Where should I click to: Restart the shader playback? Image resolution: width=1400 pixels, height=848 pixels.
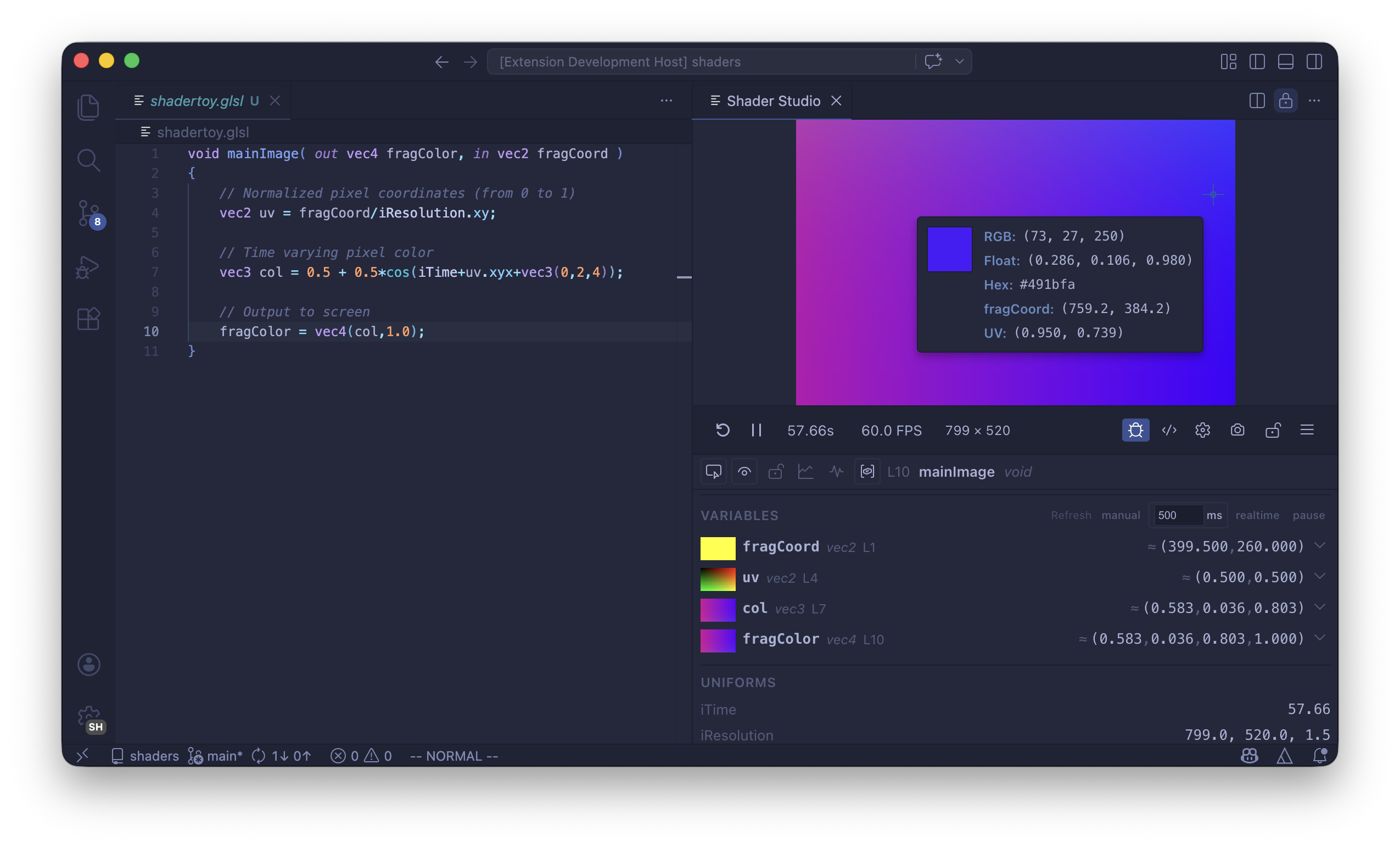tap(722, 430)
